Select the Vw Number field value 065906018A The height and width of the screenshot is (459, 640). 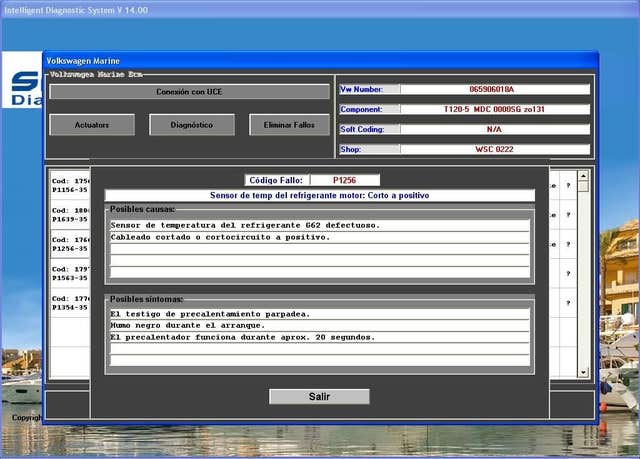(x=494, y=89)
